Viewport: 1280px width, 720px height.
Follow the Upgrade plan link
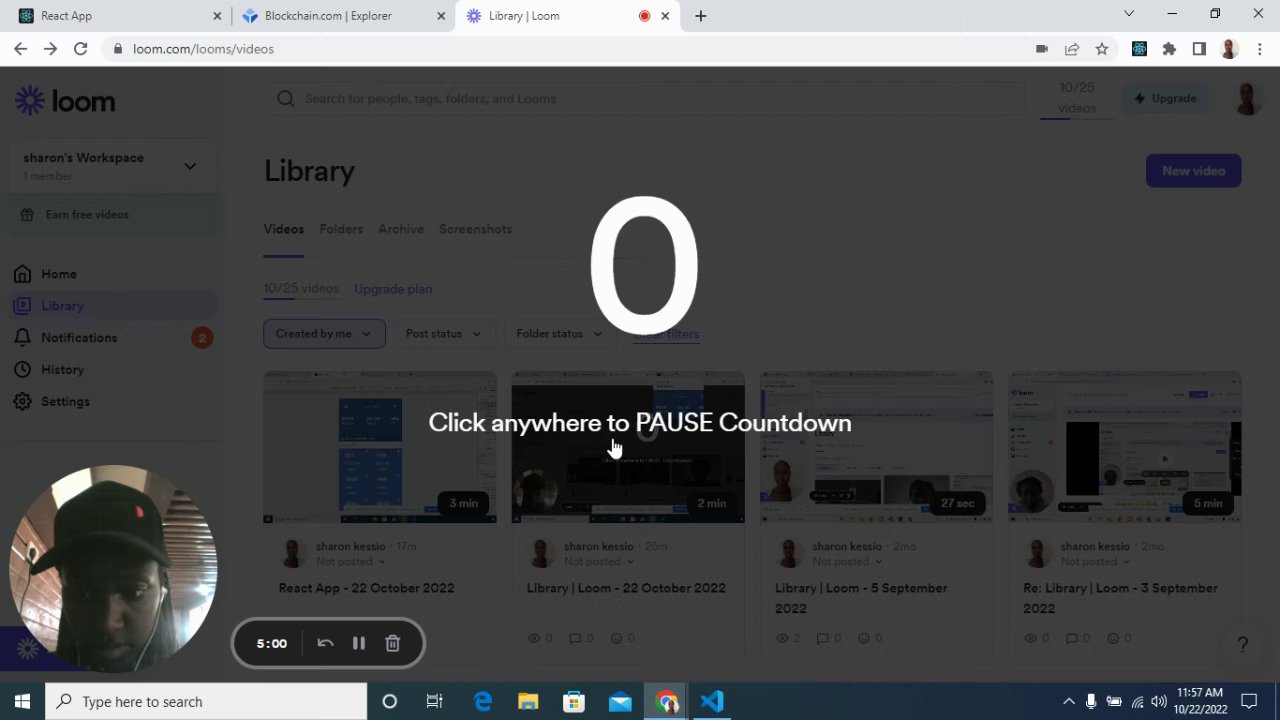pos(393,289)
